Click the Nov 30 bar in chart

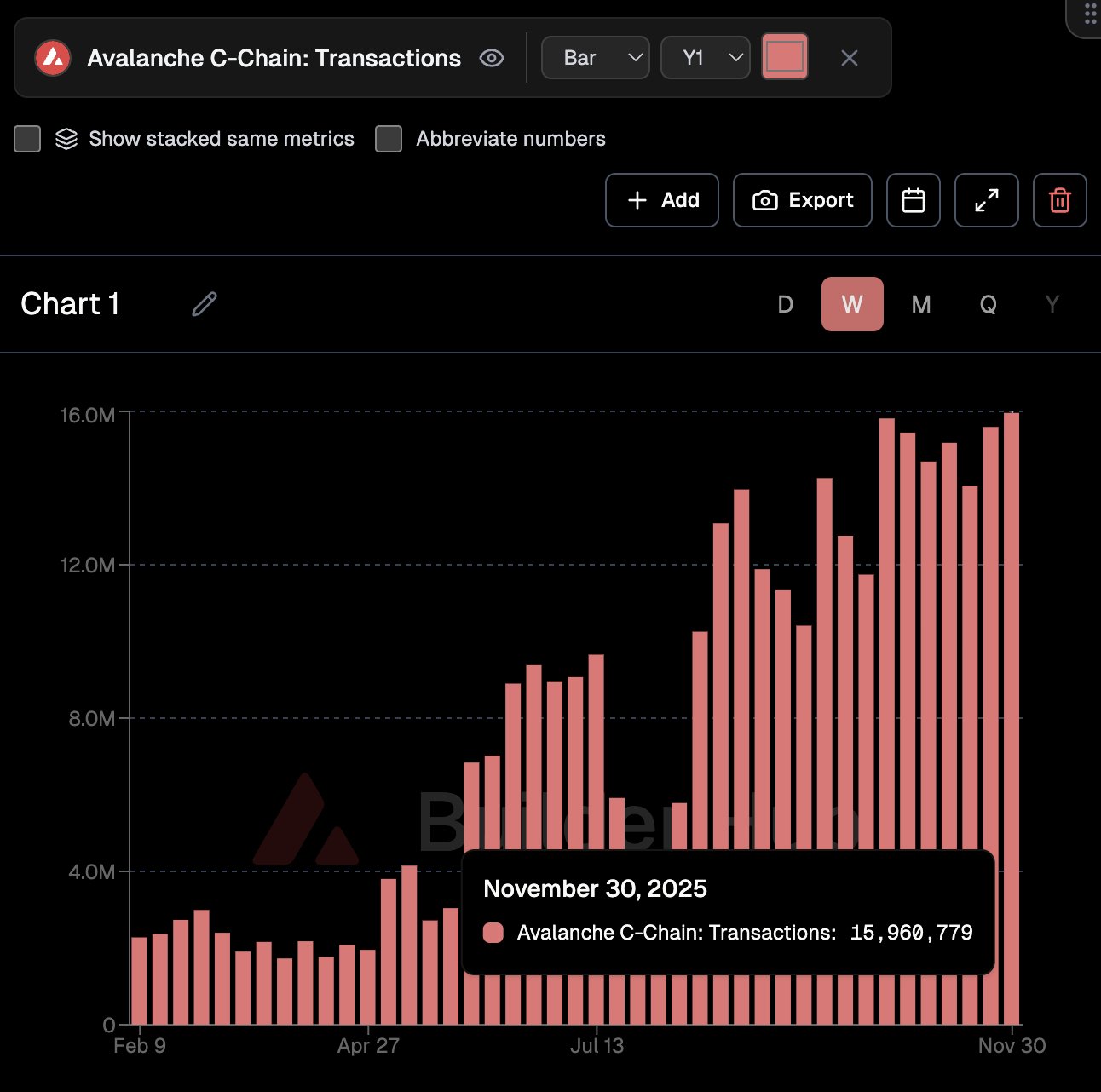pos(1012,718)
